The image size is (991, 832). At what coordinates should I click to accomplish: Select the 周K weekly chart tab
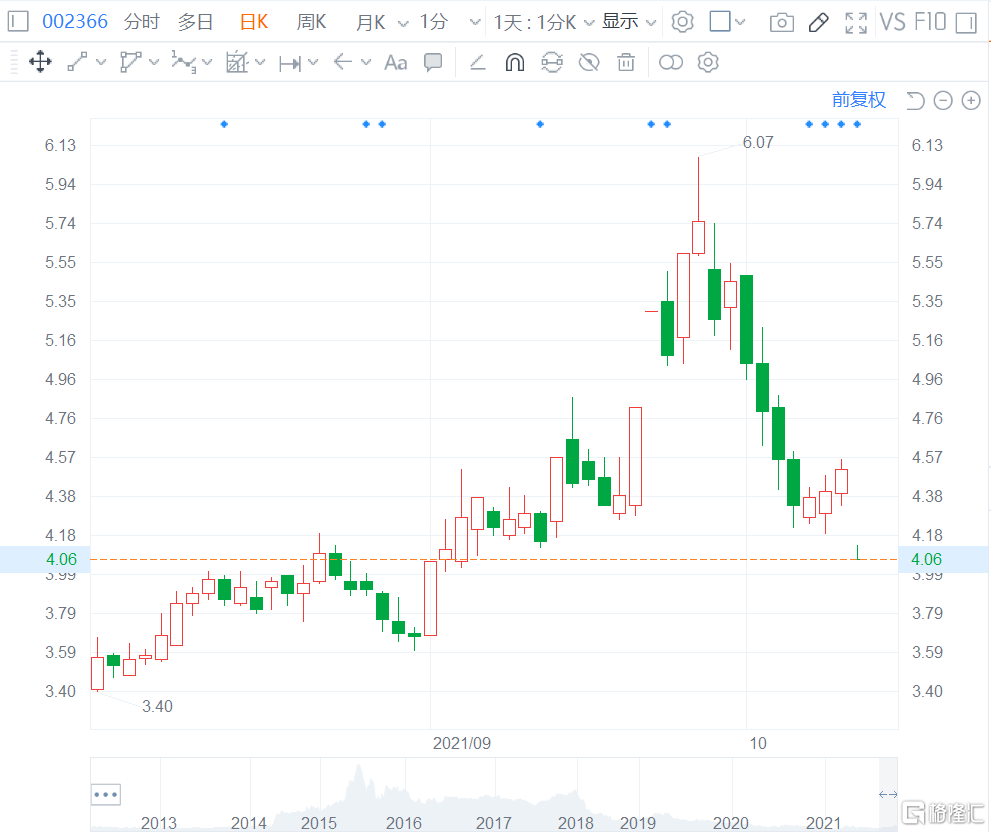click(x=311, y=22)
